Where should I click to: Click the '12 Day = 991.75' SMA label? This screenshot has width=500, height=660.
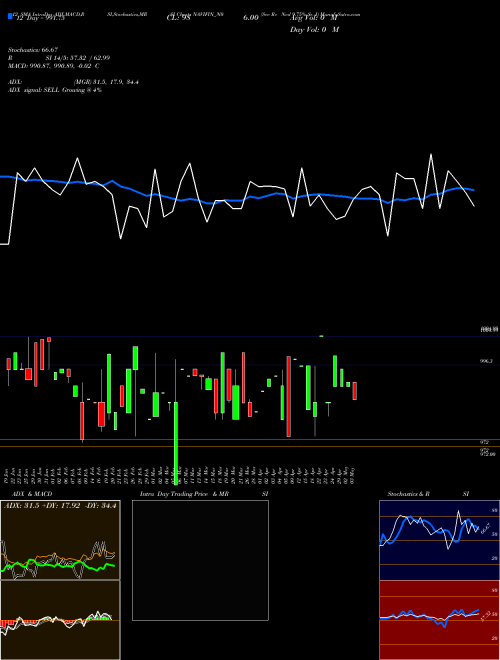tap(39, 18)
